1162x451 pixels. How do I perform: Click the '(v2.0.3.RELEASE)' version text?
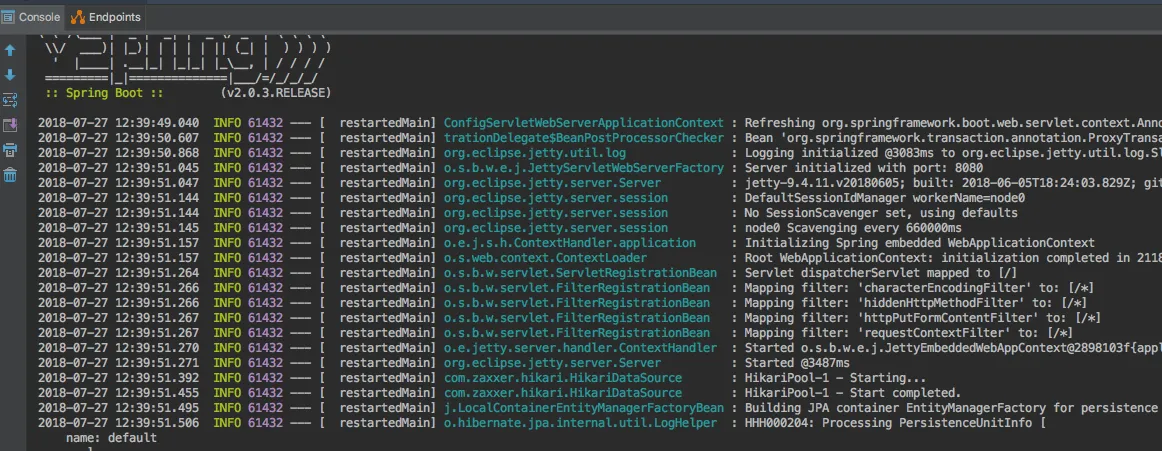tap(276, 93)
